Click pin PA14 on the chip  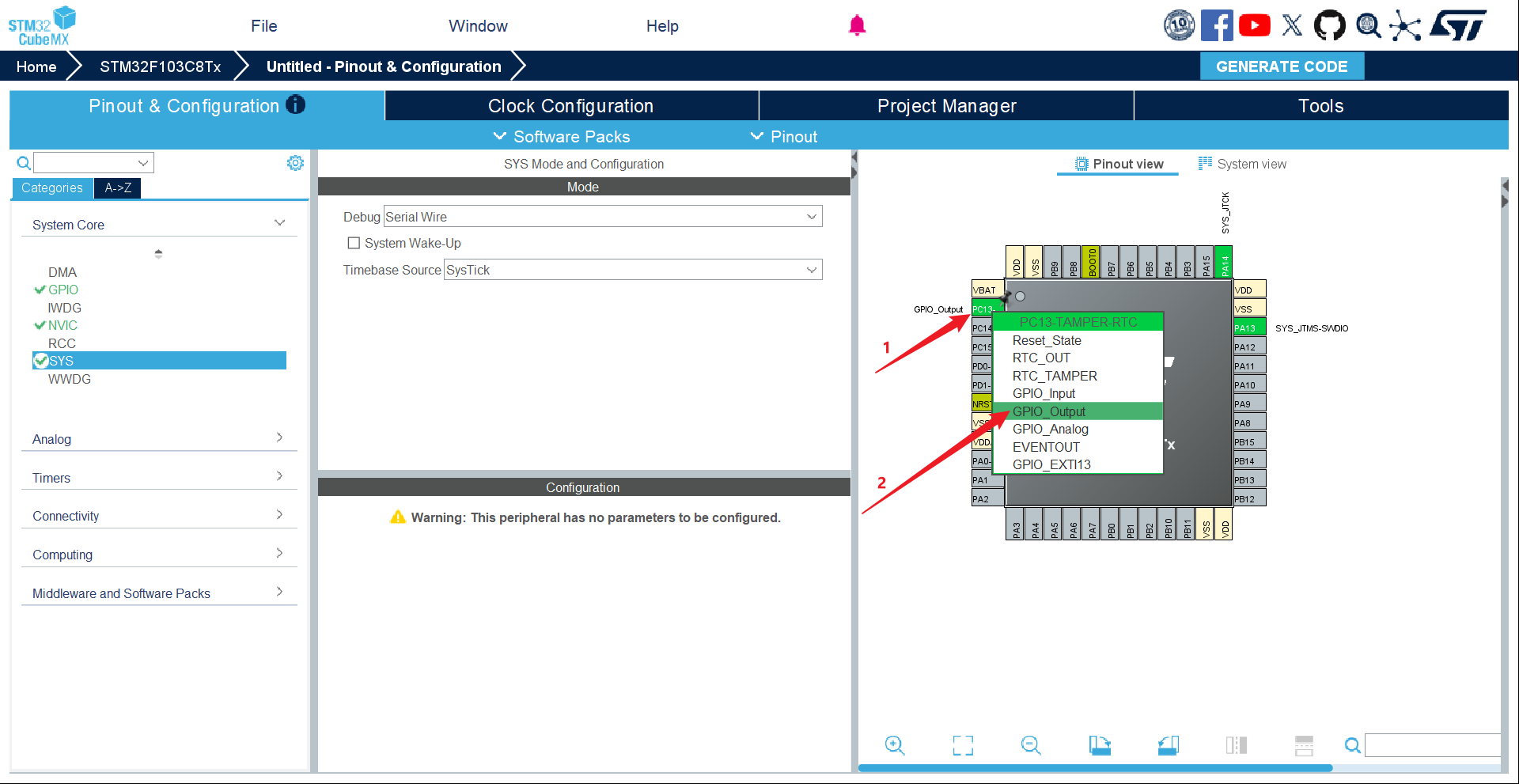tap(1224, 262)
